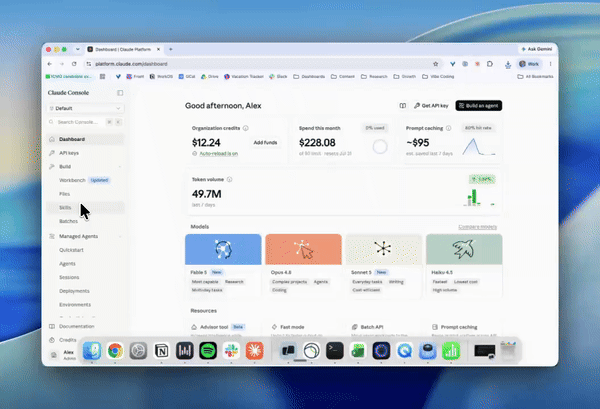Focus the Search Console field
600x409 pixels.
click(x=85, y=122)
